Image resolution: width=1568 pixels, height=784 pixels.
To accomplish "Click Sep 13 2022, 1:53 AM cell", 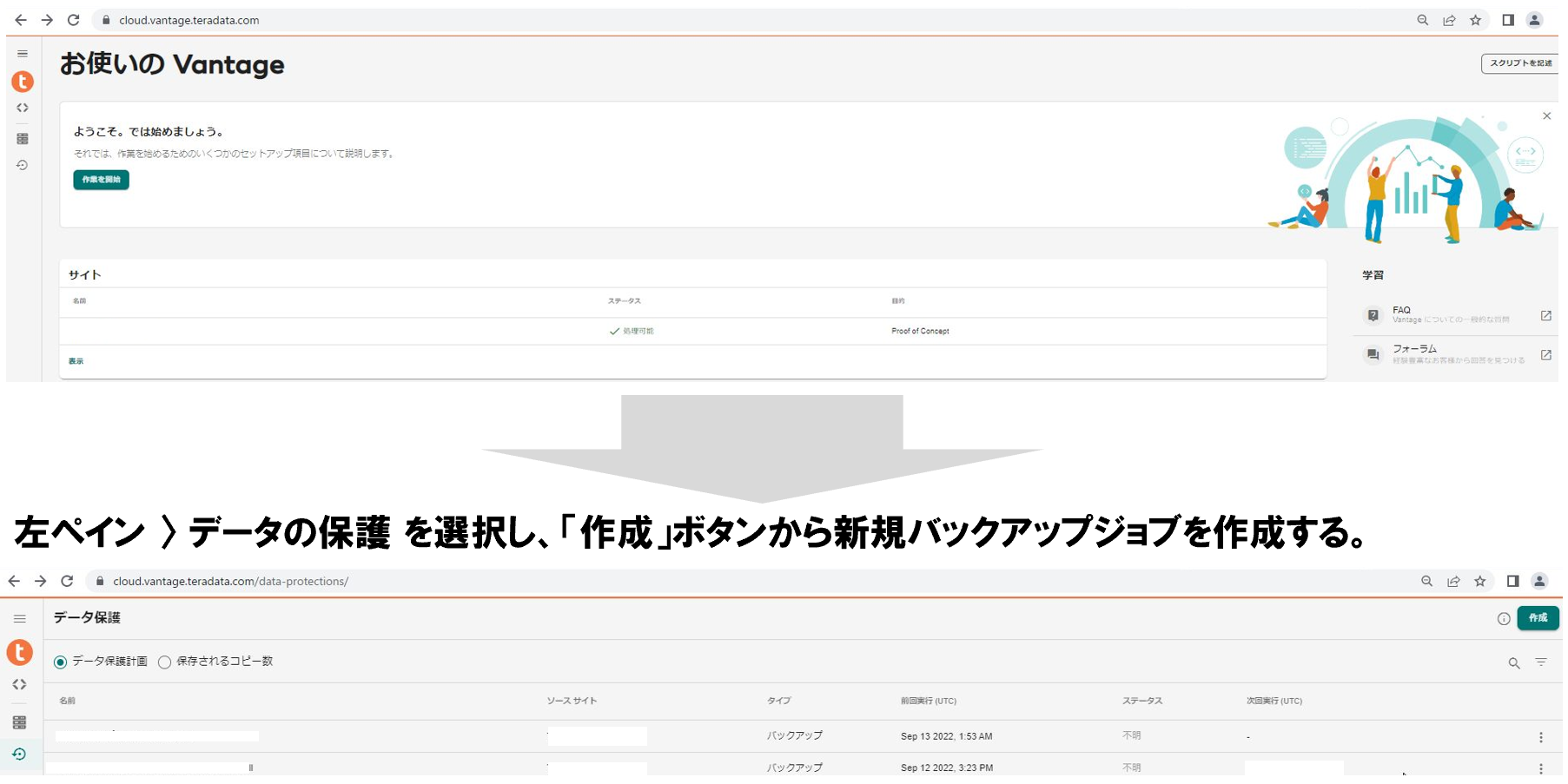I will 946,736.
